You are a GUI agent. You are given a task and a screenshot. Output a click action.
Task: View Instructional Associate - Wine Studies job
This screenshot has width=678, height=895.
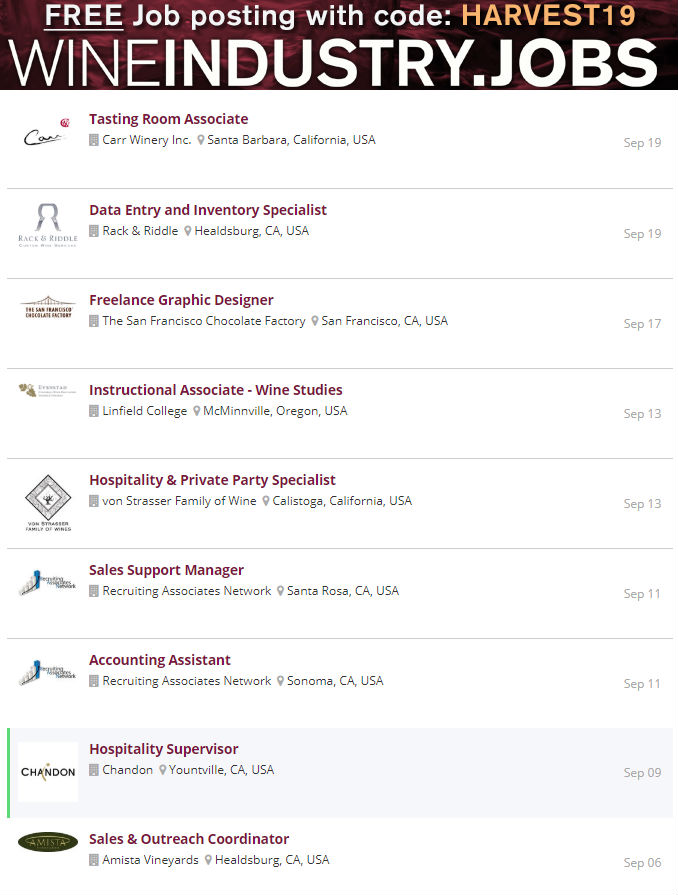coord(215,390)
